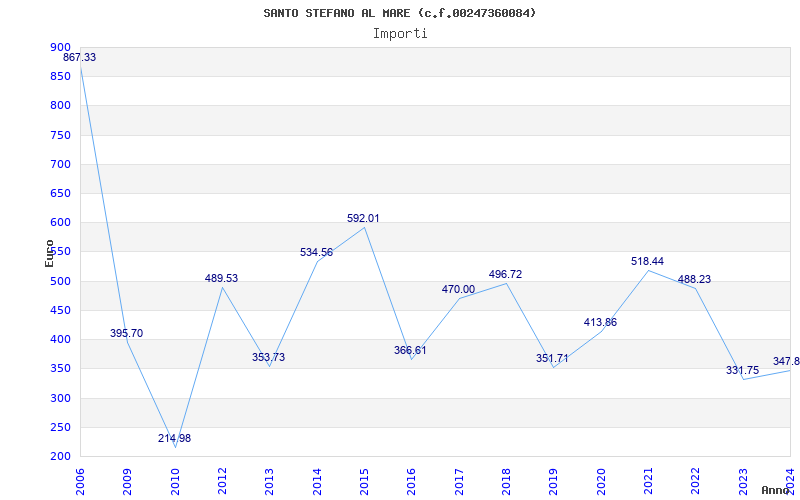This screenshot has height=500, width=800.
Task: Click the Anno x-axis title
Action: coord(775,490)
